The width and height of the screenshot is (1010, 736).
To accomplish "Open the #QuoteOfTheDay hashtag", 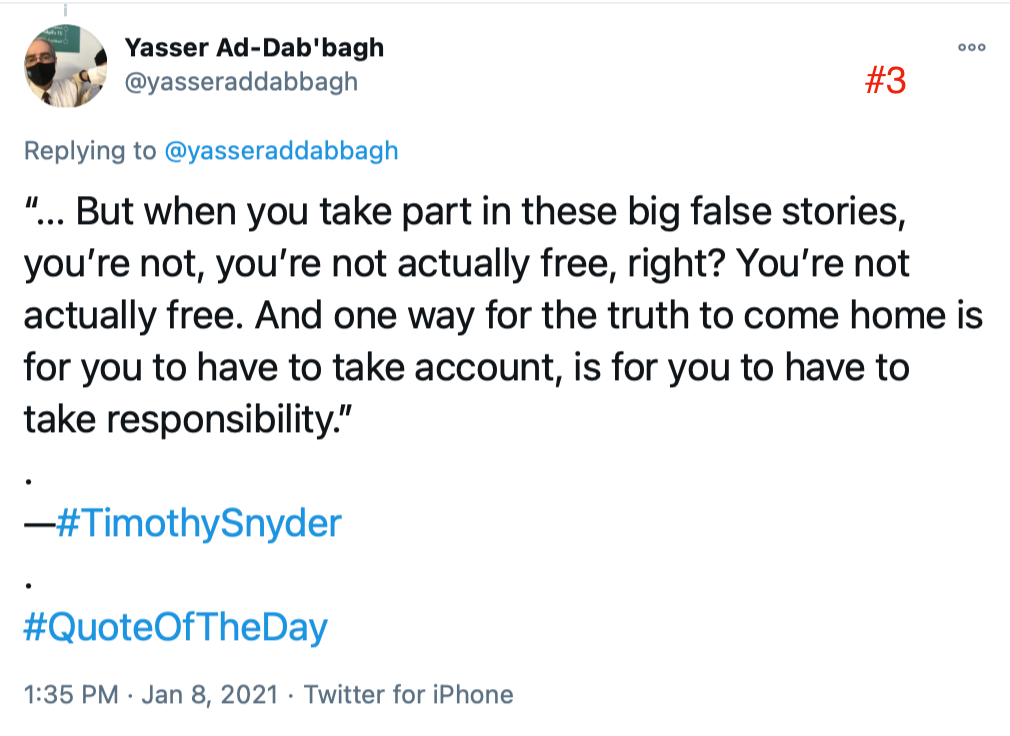I will [x=176, y=628].
